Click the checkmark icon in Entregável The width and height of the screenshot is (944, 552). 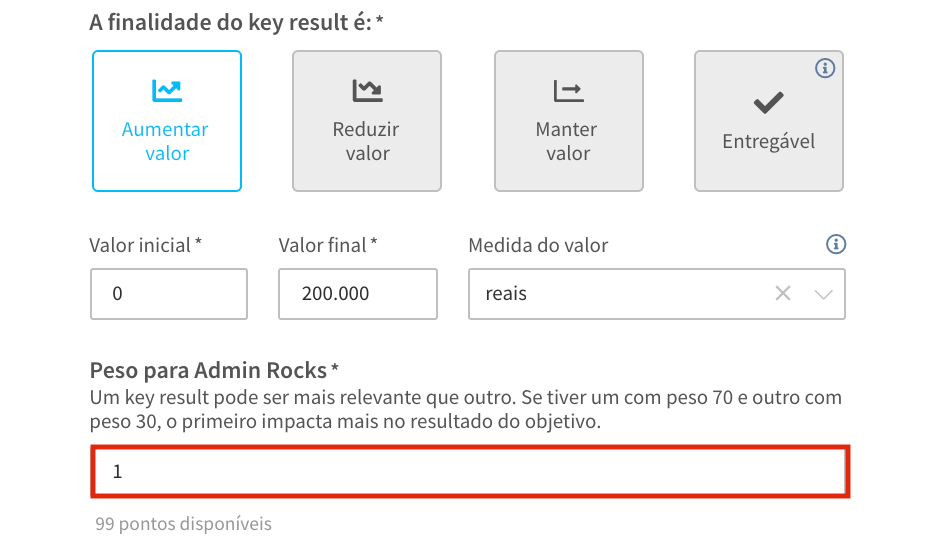[769, 102]
